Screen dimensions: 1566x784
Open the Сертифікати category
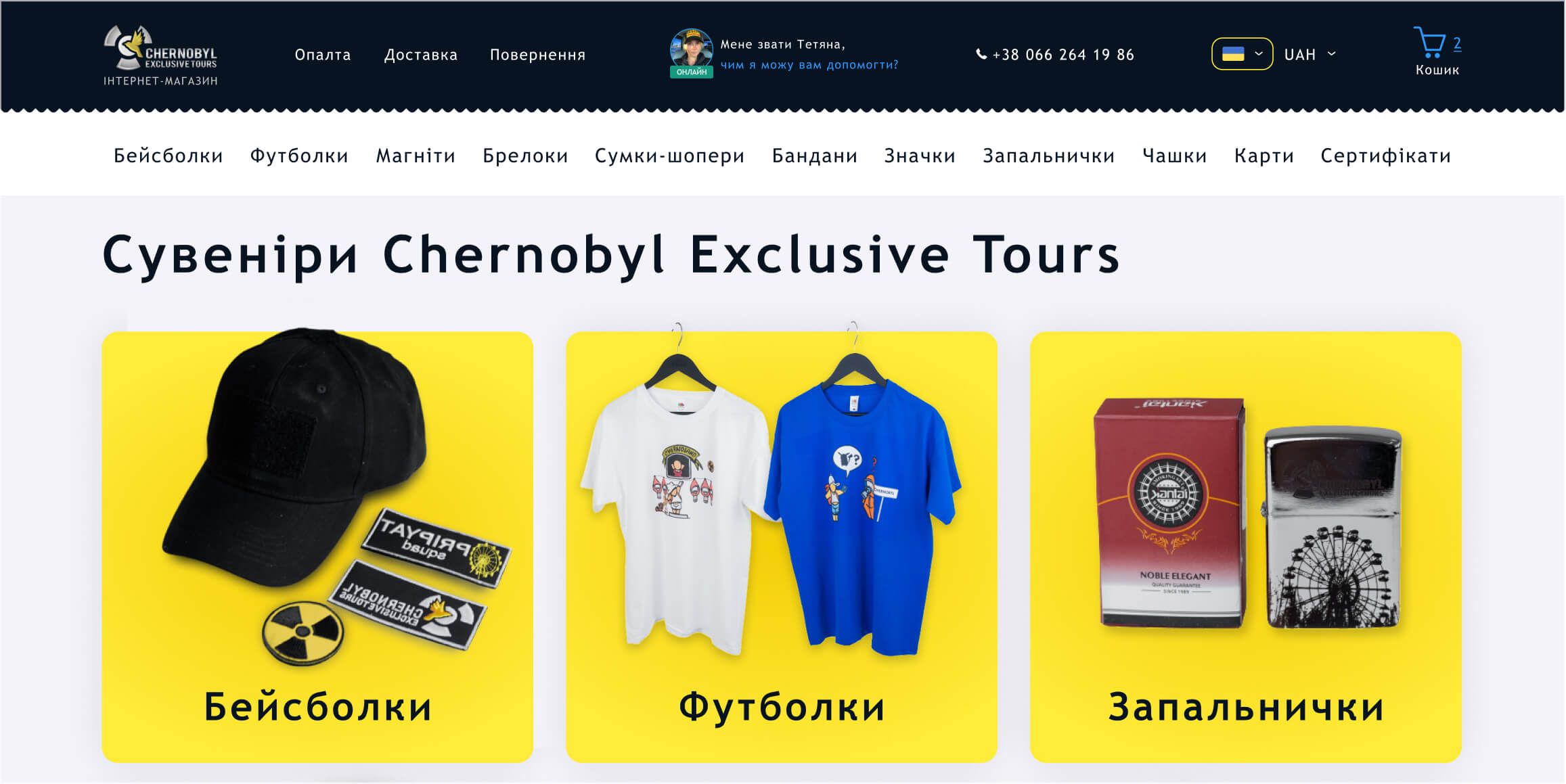[x=1385, y=156]
